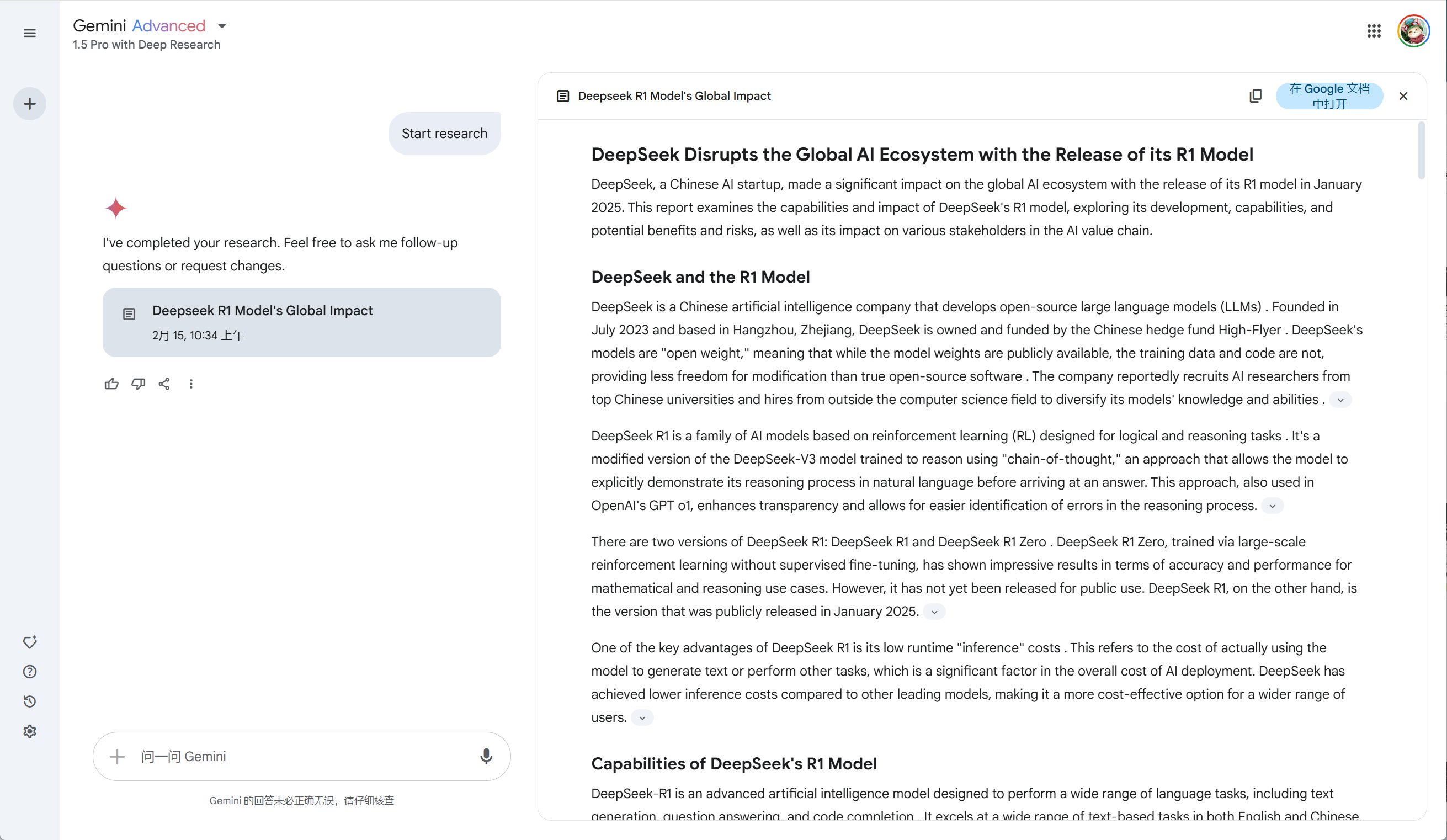1447x840 pixels.
Task: Click the thumbs down bad response icon
Action: [x=138, y=384]
